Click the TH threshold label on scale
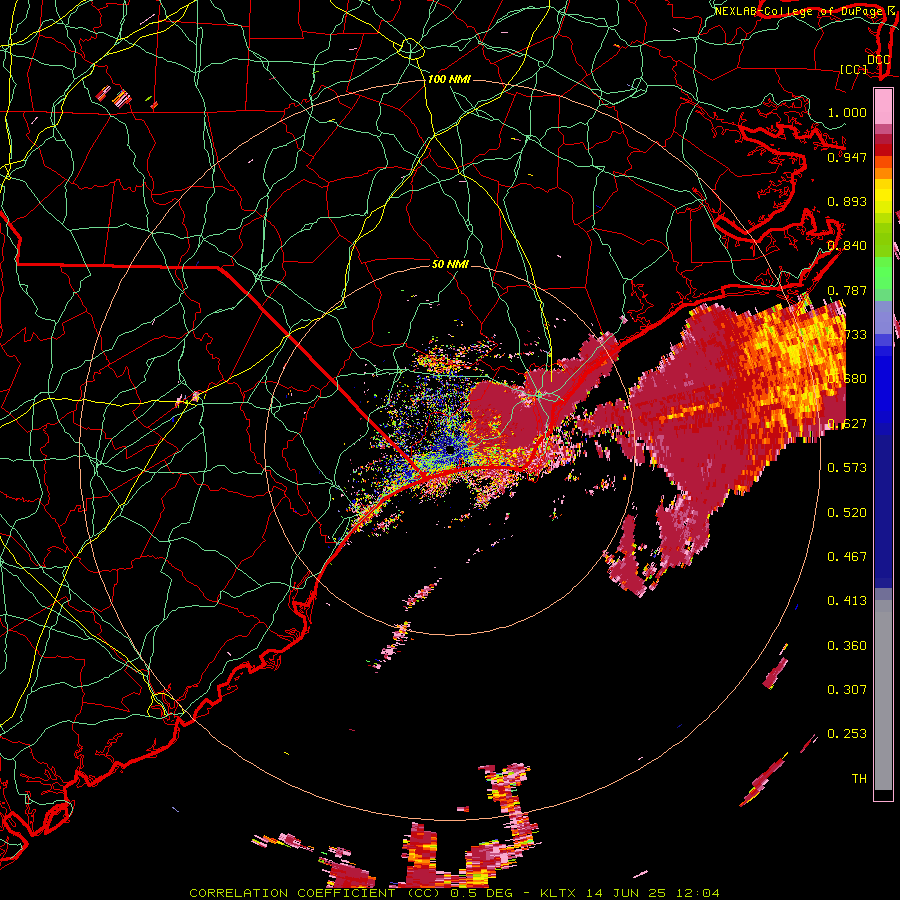Screen dimensions: 900x900 pos(859,778)
